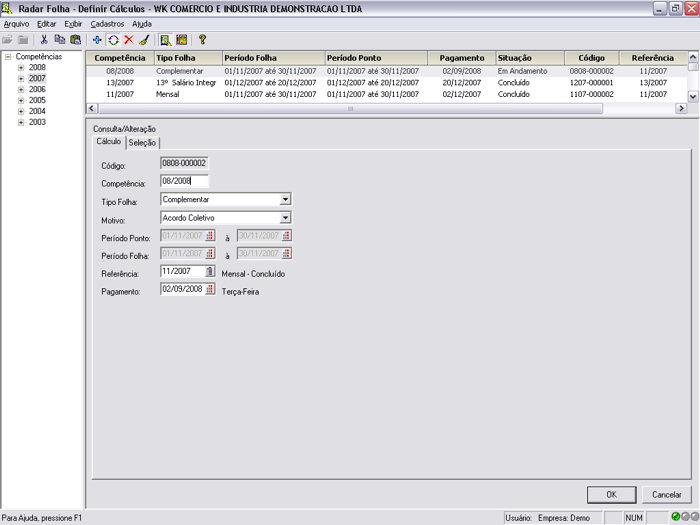Click the lookup icon beside Referência field
Viewport: 700px width, 525px height.
(x=210, y=271)
